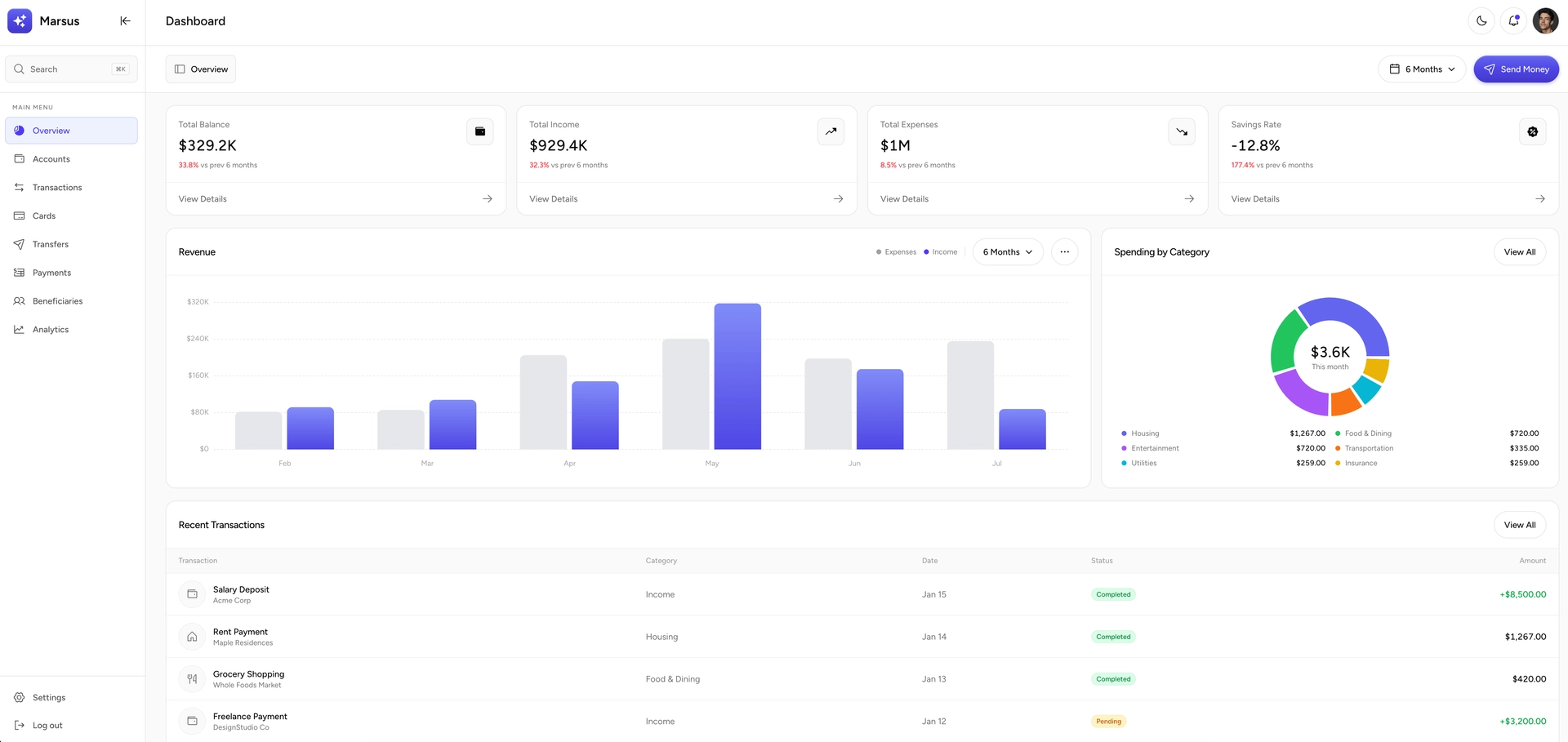Toggle the Expenses legend in Revenue chart
Image resolution: width=1568 pixels, height=742 pixels.
[897, 252]
